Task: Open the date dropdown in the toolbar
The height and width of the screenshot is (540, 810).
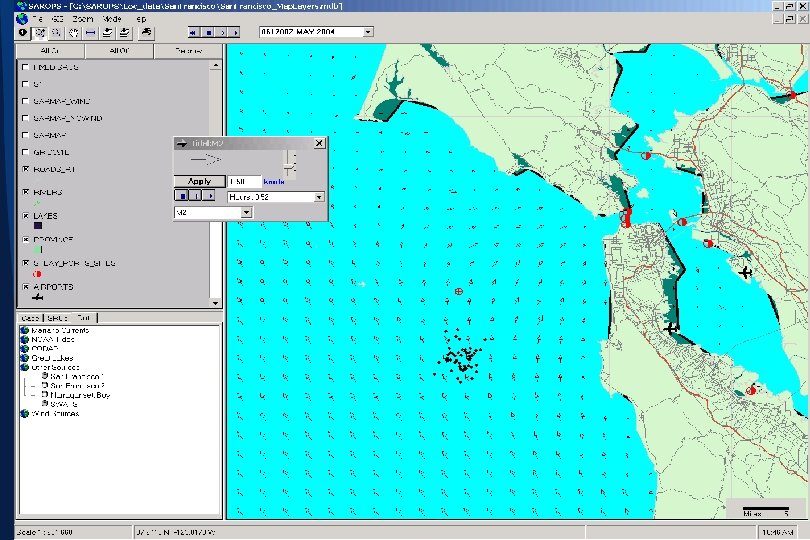Action: 368,32
